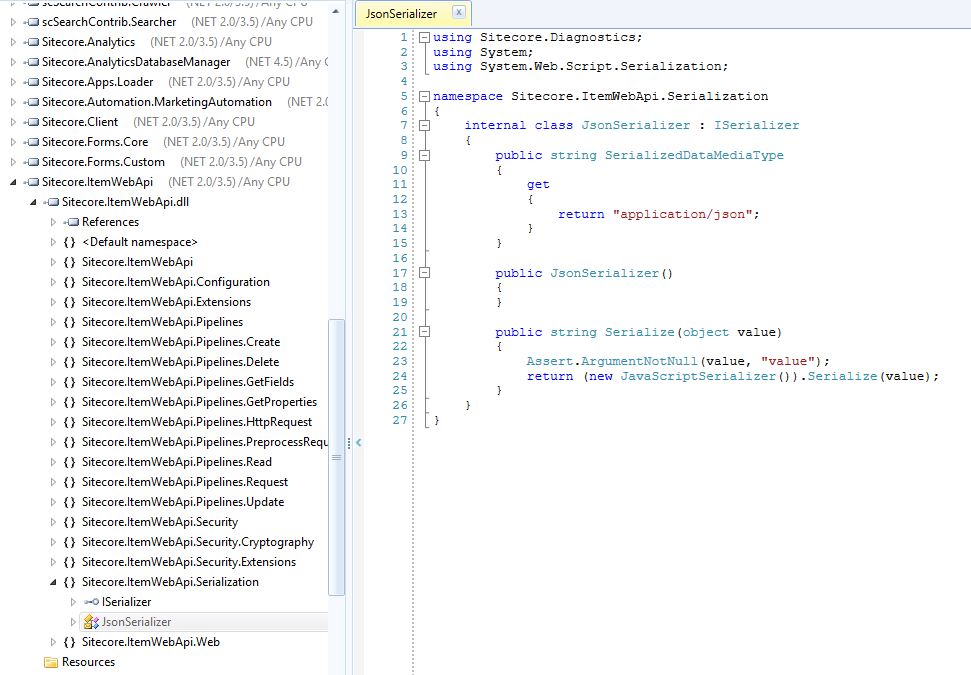Collapse the namespace block on line 5
This screenshot has width=971, height=675.
424,96
